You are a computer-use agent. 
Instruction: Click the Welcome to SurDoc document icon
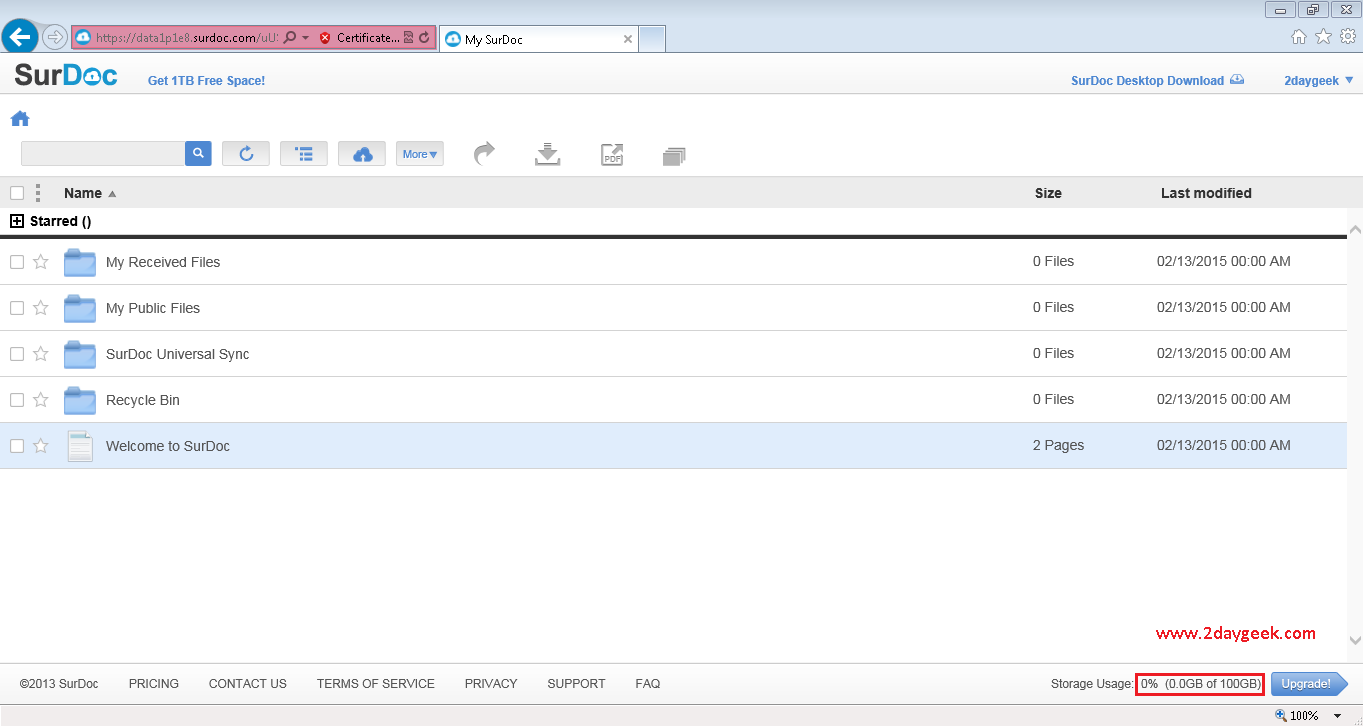click(80, 446)
